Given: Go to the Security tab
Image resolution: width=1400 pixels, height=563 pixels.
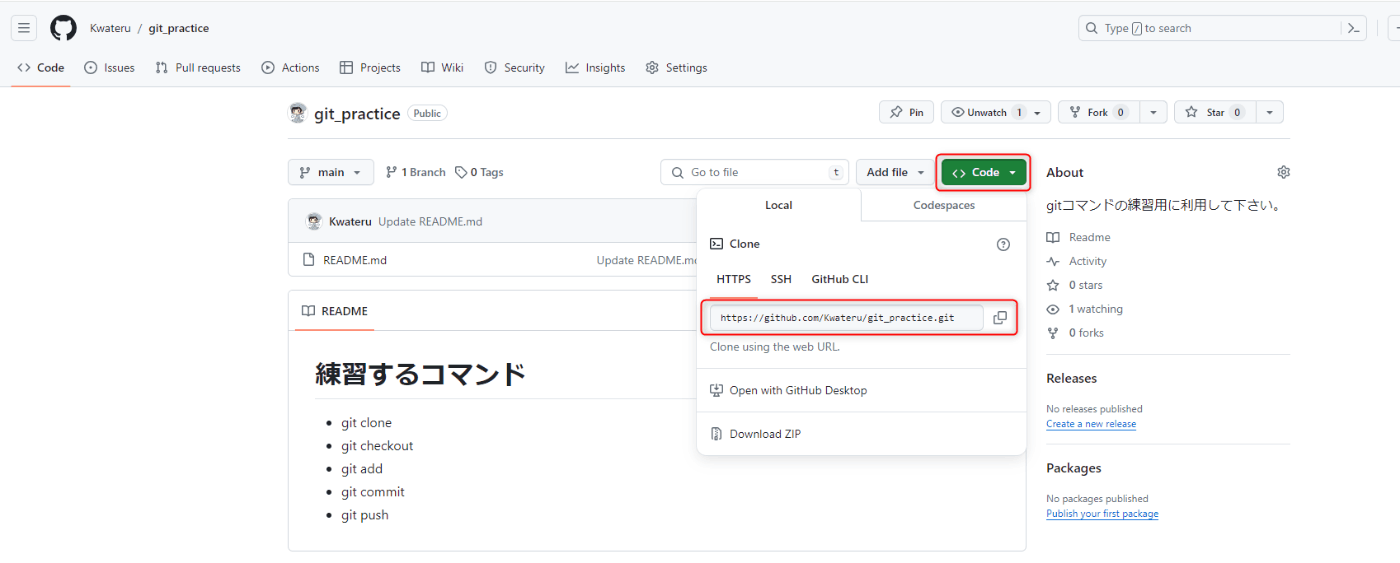Looking at the screenshot, I should [x=514, y=68].
